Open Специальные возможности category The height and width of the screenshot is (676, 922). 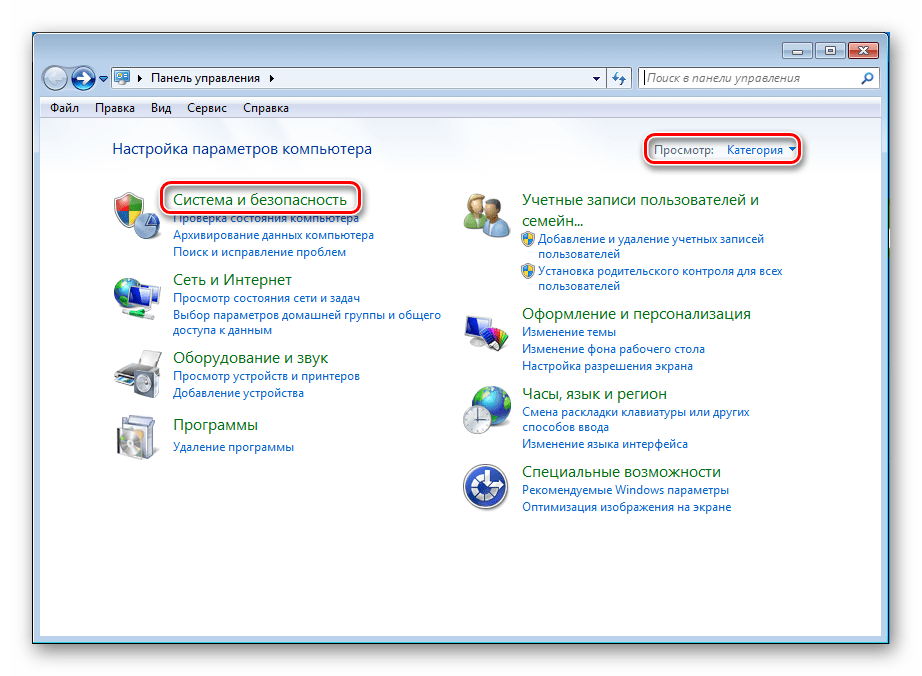(x=622, y=472)
